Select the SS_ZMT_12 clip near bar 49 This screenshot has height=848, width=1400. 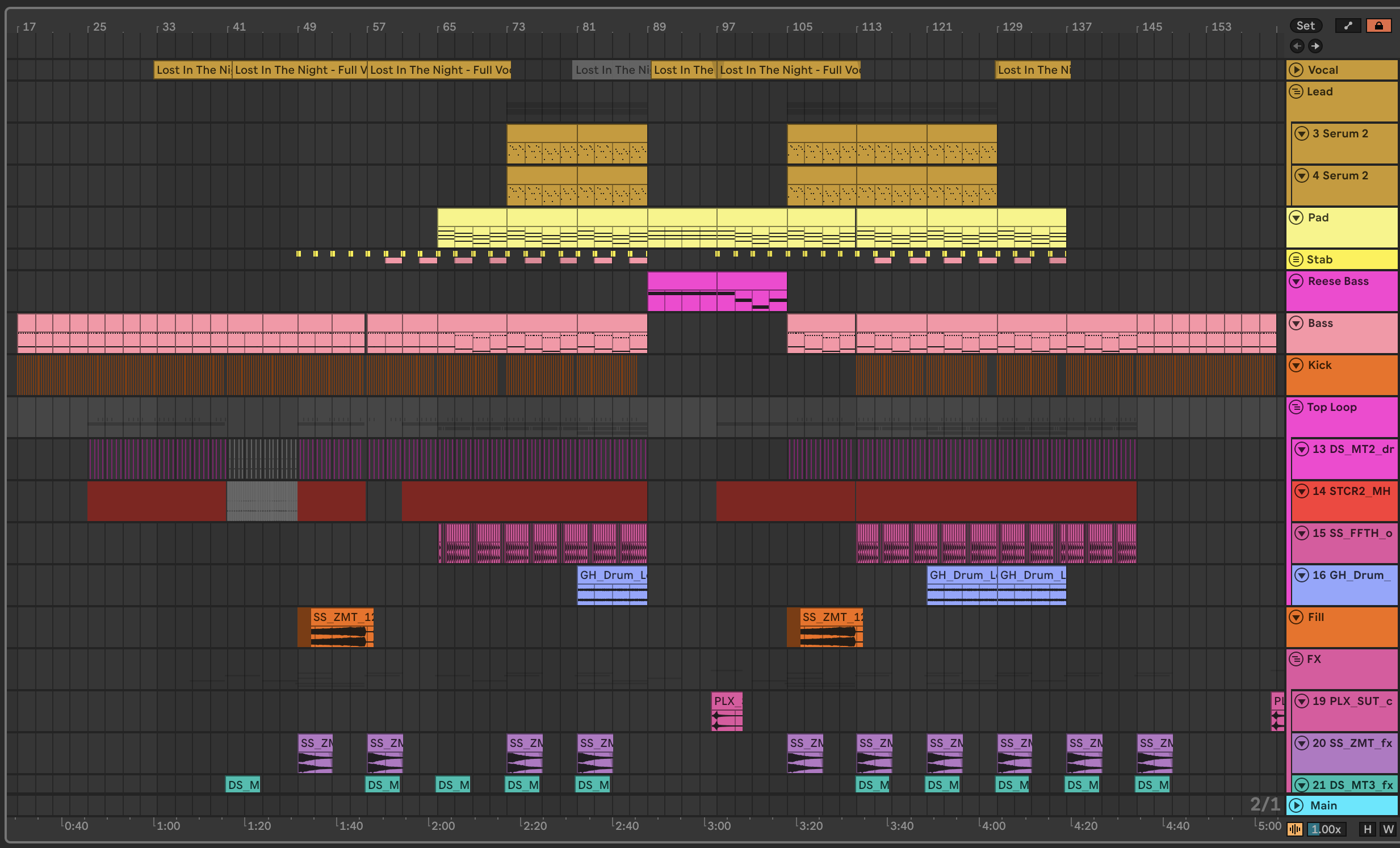pyautogui.click(x=341, y=628)
